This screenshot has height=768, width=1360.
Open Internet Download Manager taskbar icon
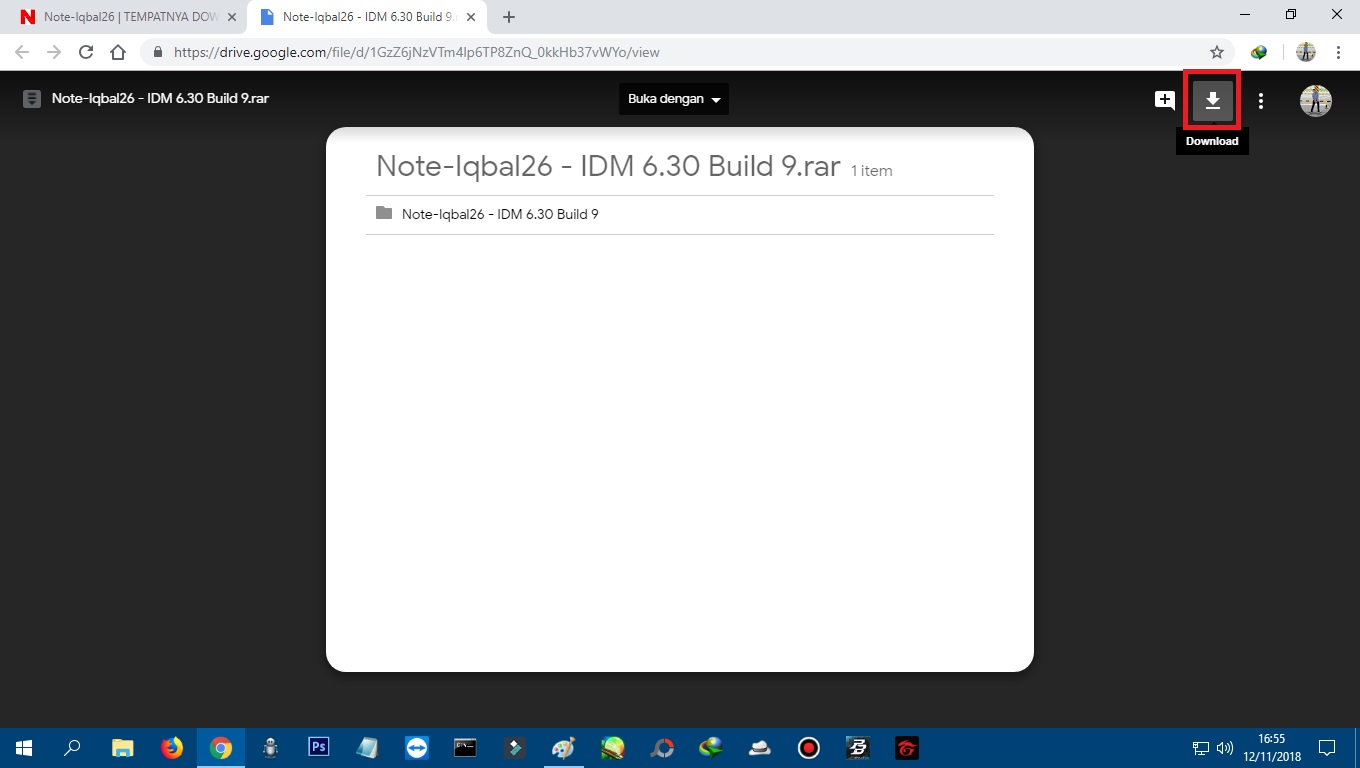(x=711, y=747)
